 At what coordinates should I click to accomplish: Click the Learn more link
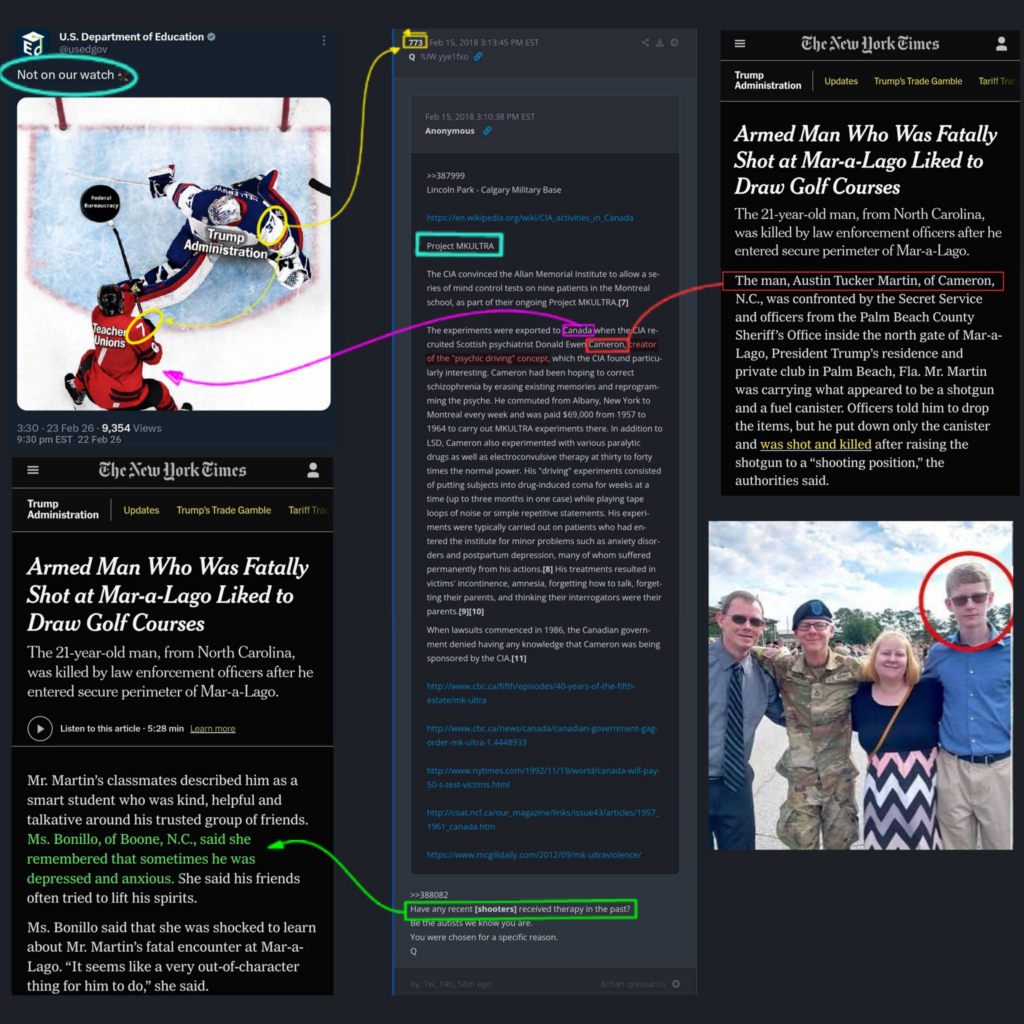point(212,729)
